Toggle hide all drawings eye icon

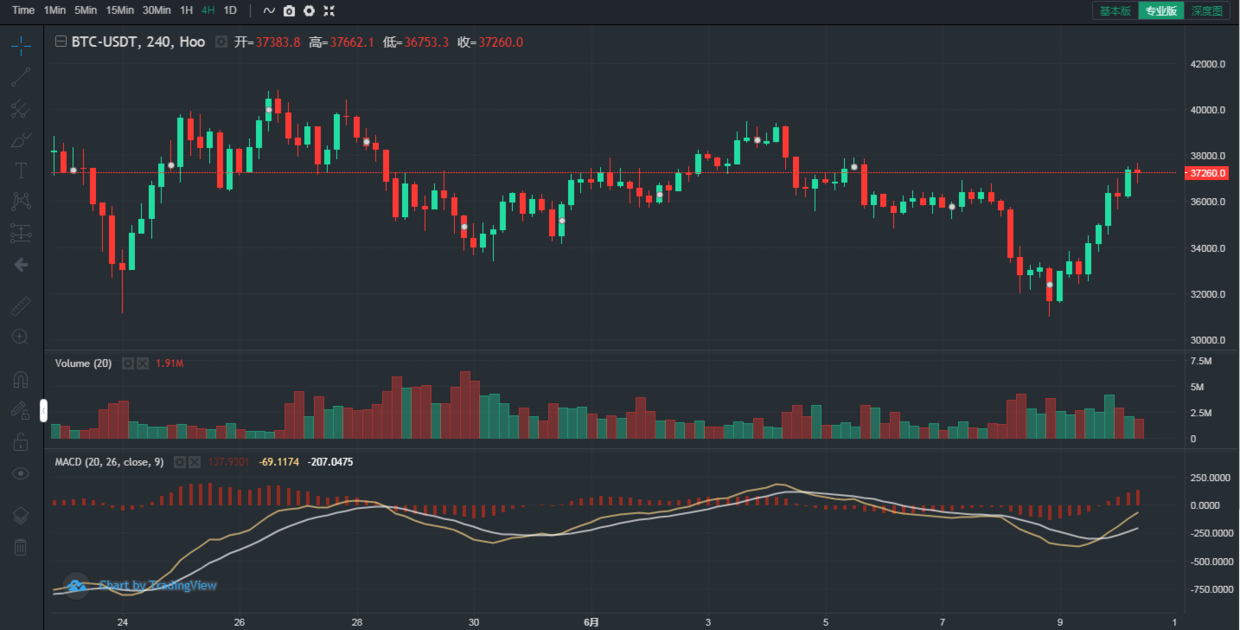20,473
